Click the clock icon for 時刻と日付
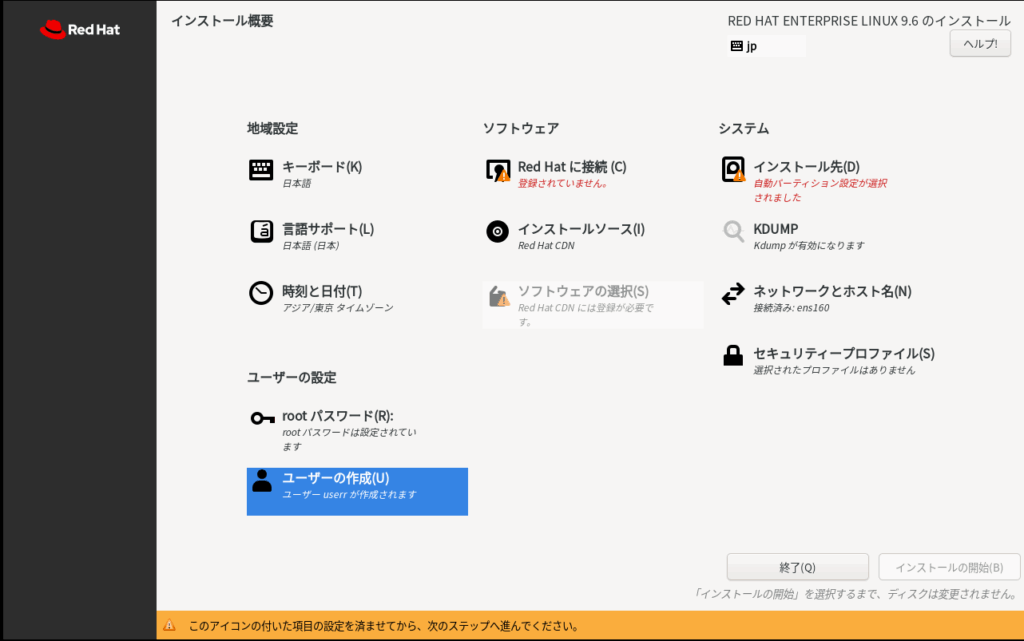 261,294
